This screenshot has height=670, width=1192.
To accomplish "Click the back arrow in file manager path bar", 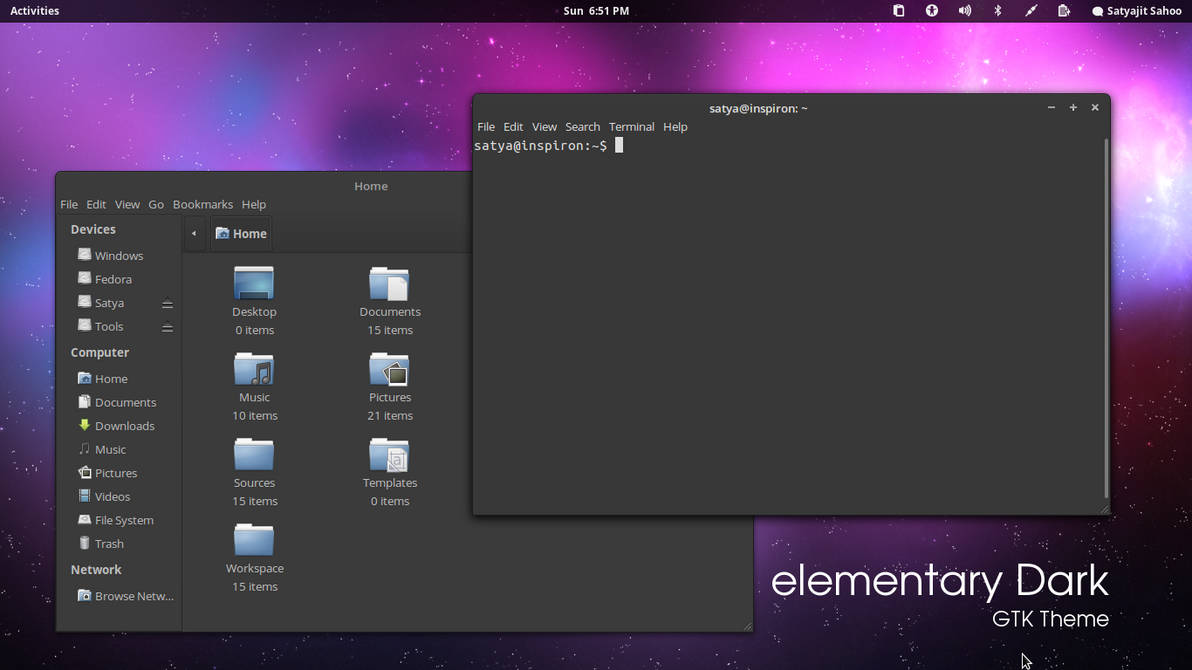I will pos(194,233).
